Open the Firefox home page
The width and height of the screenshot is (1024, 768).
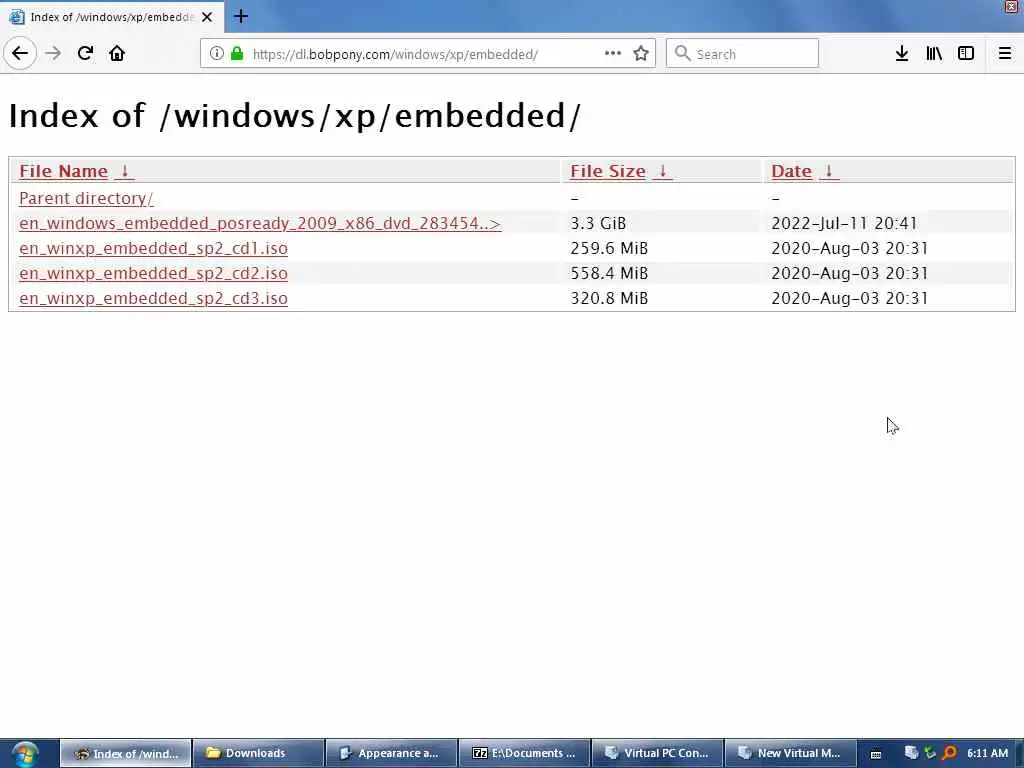coord(117,54)
